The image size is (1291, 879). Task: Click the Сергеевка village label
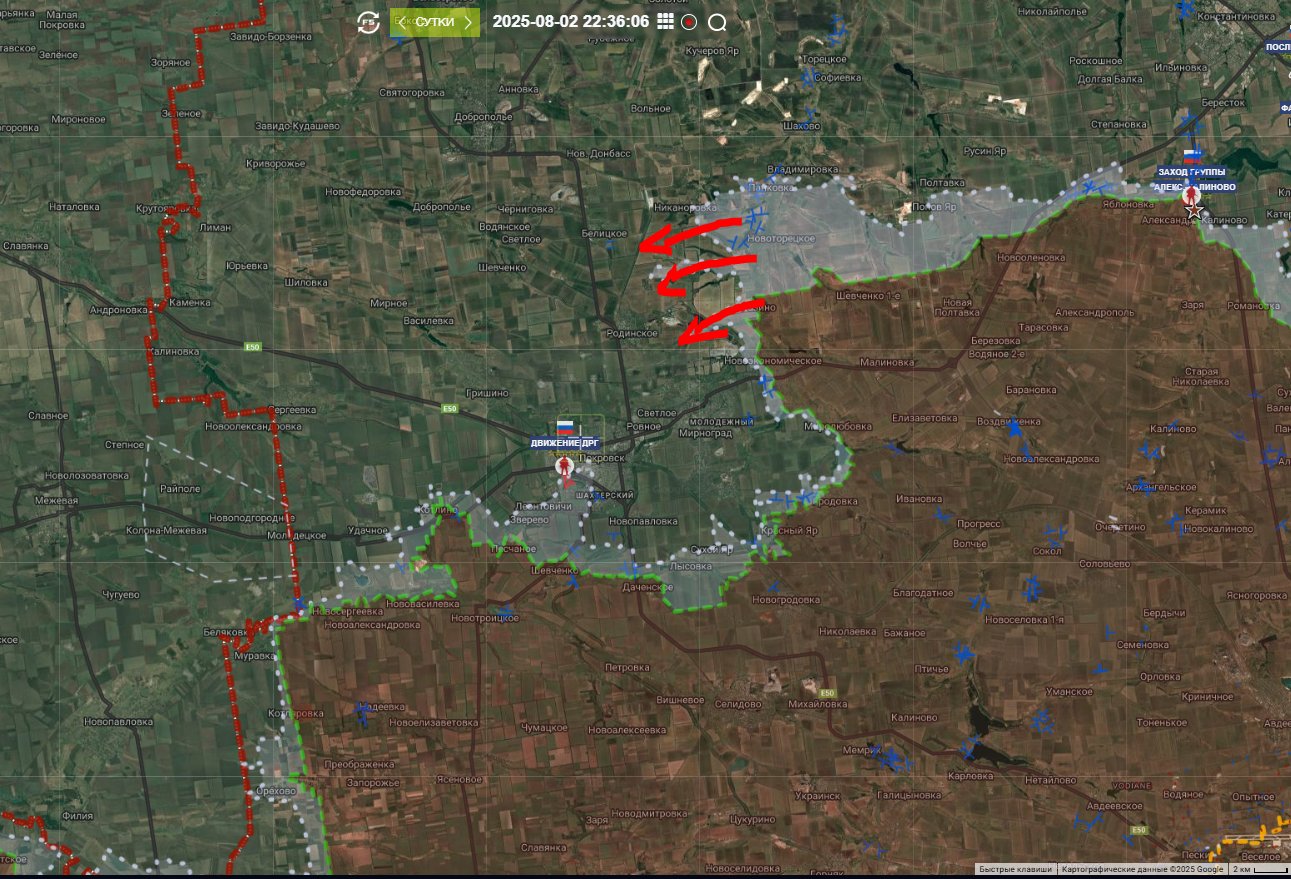tap(292, 410)
